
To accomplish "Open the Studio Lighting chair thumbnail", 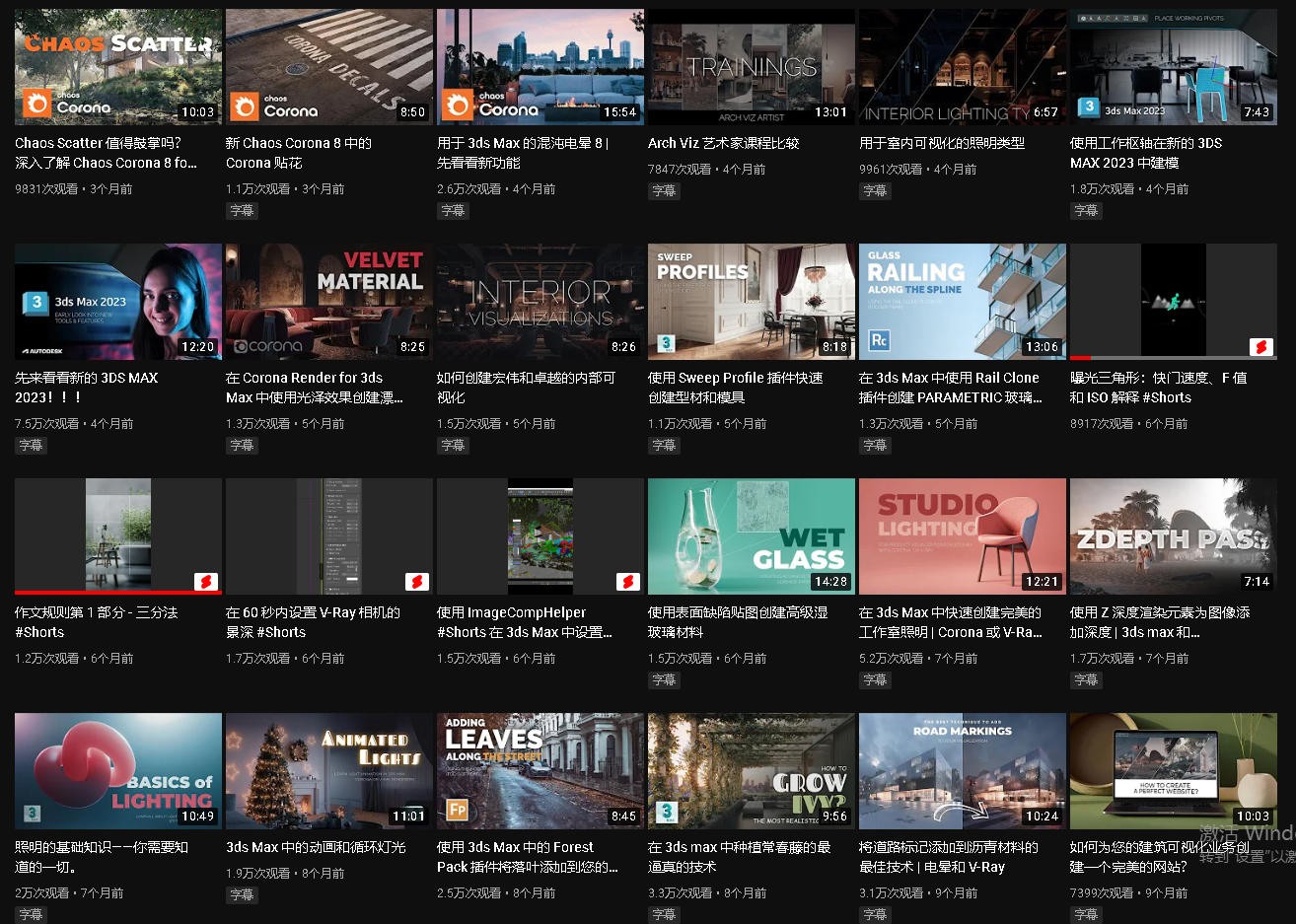I will tap(963, 536).
